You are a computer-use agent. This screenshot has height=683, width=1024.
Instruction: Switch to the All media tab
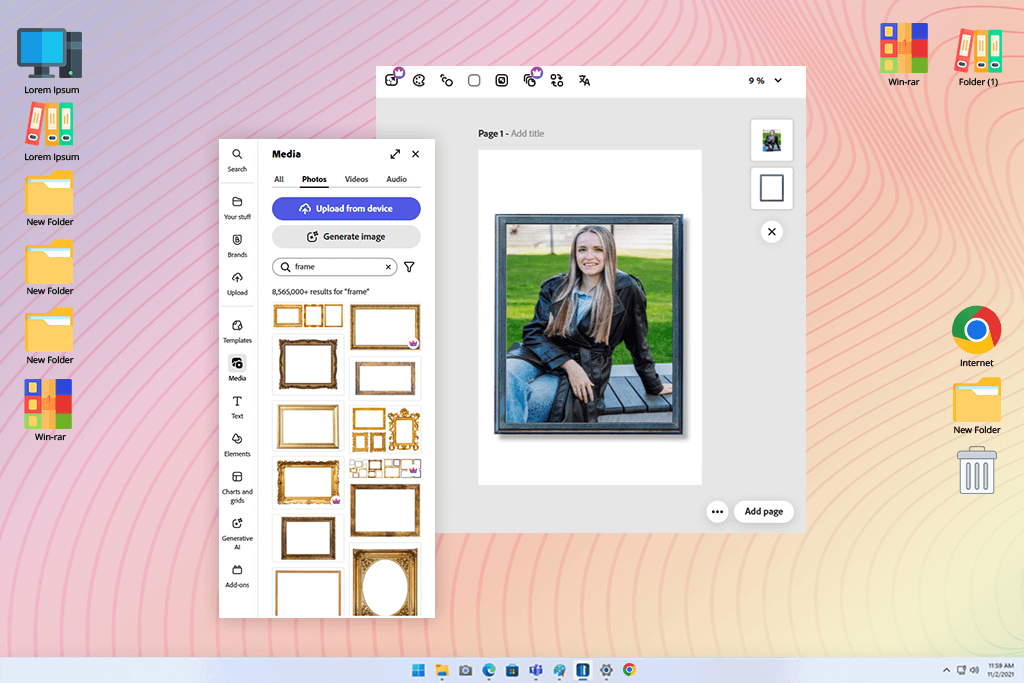click(279, 179)
